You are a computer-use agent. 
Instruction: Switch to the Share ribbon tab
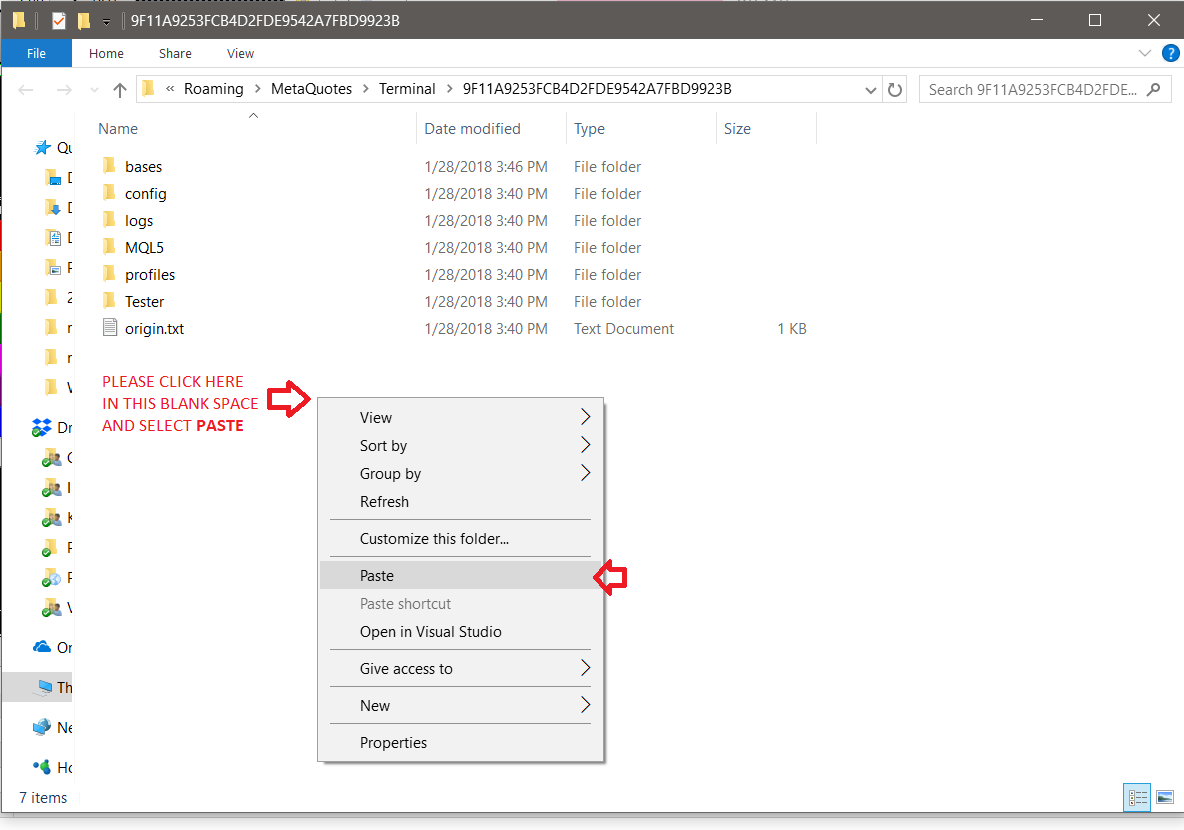(x=175, y=54)
